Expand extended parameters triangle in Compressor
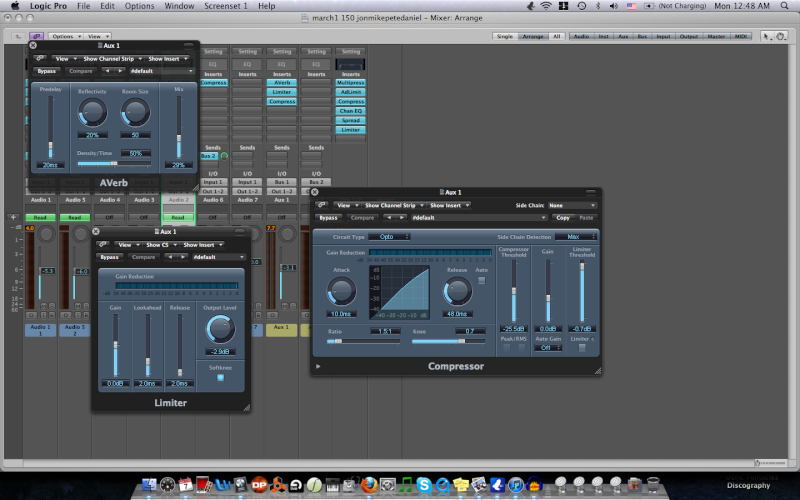 318,366
